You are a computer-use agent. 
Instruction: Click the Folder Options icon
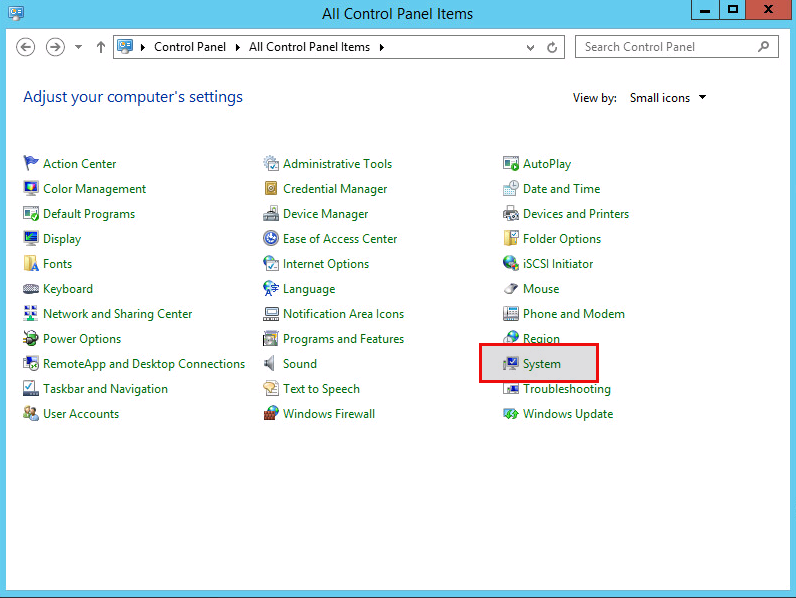pyautogui.click(x=511, y=239)
